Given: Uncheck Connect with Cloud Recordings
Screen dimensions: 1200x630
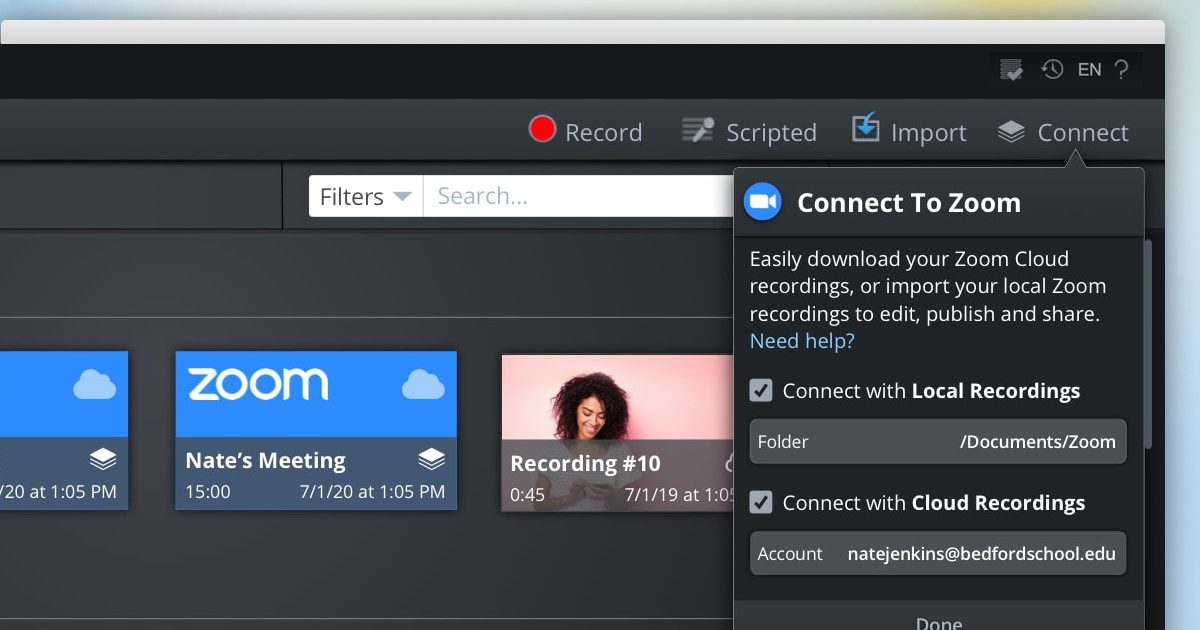Looking at the screenshot, I should click(761, 502).
